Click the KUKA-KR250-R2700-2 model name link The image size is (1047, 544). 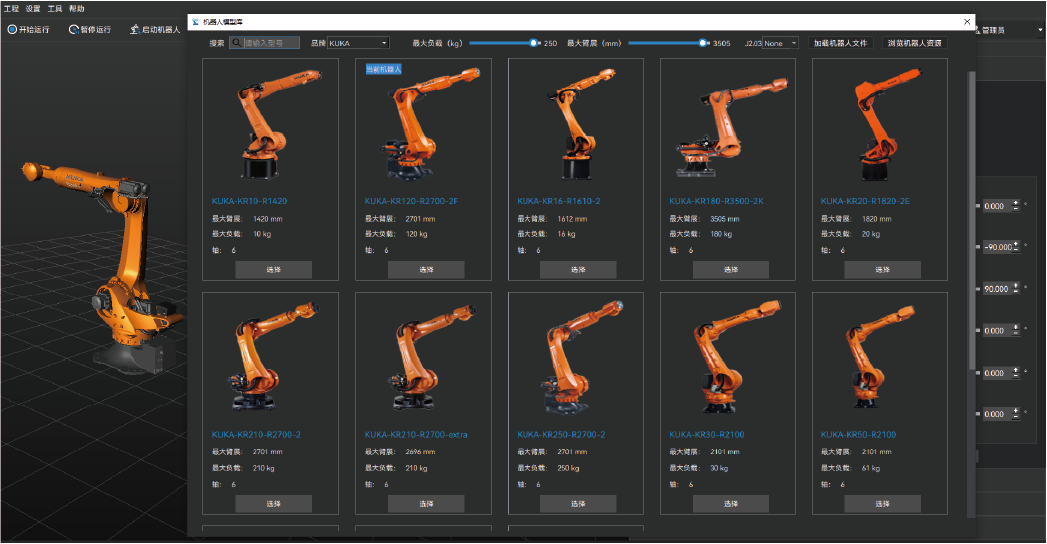[x=561, y=435]
